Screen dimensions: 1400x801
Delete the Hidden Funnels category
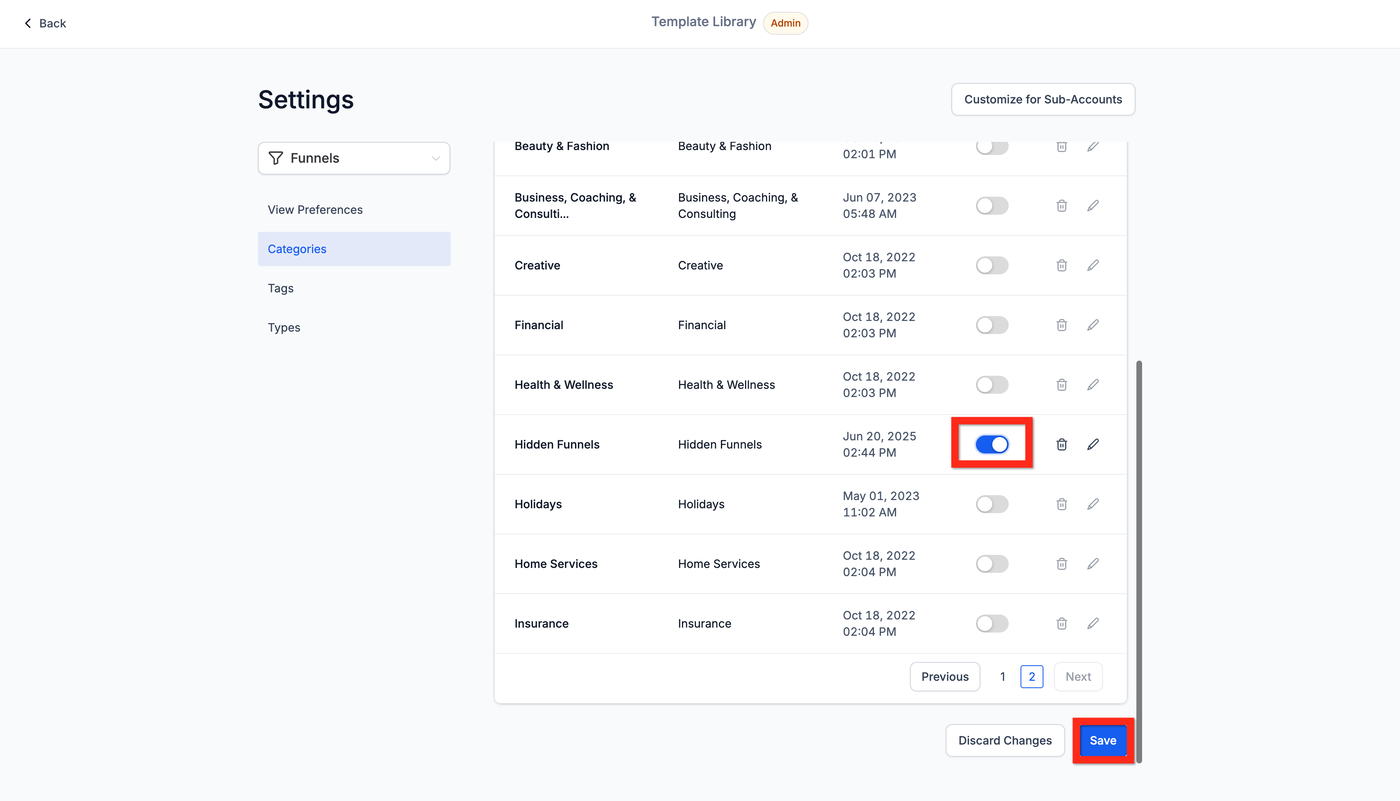1062,445
